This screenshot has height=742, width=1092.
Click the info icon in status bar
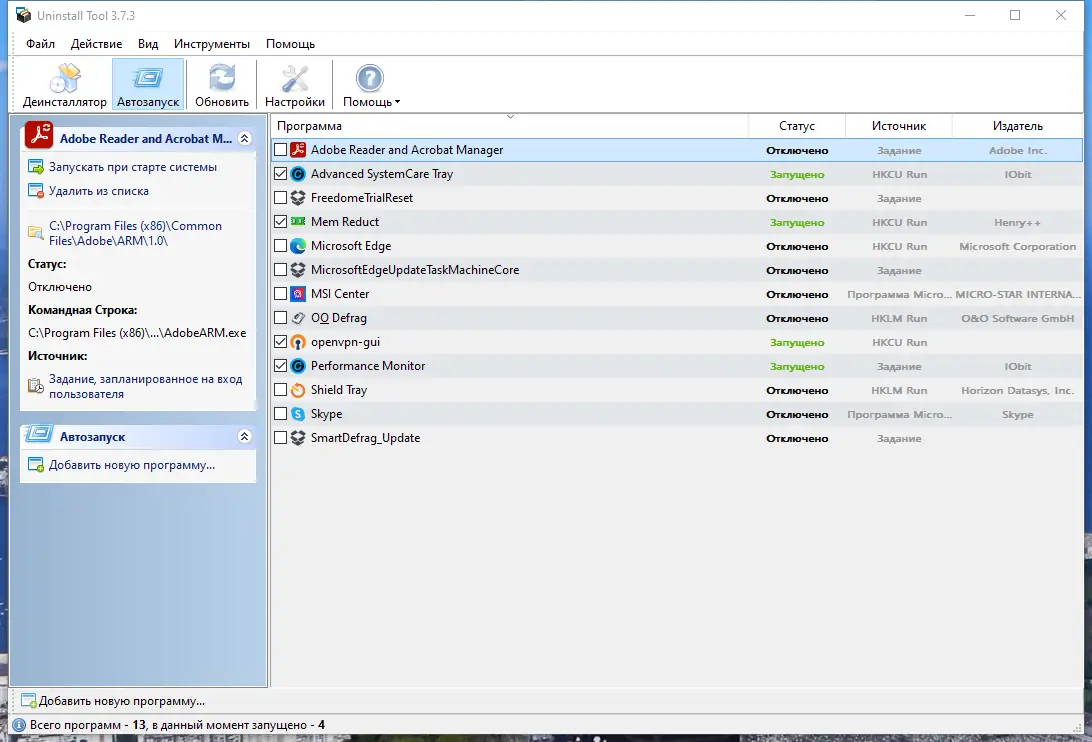(x=20, y=725)
